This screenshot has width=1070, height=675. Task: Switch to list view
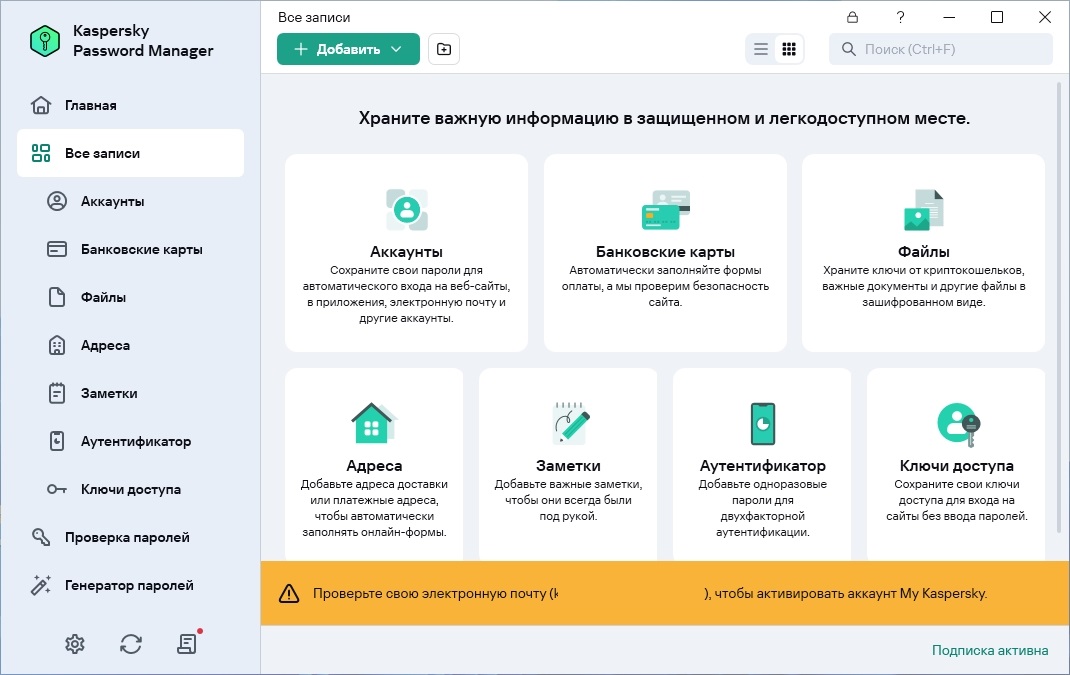[761, 49]
